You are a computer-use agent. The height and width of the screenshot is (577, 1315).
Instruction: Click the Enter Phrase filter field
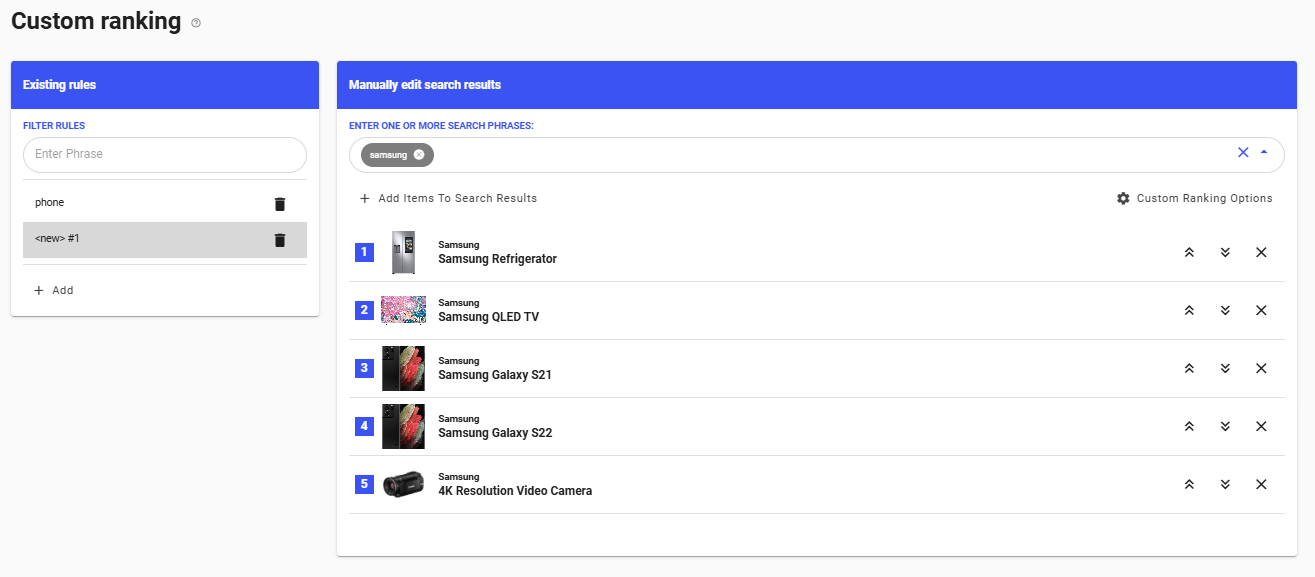pos(164,154)
